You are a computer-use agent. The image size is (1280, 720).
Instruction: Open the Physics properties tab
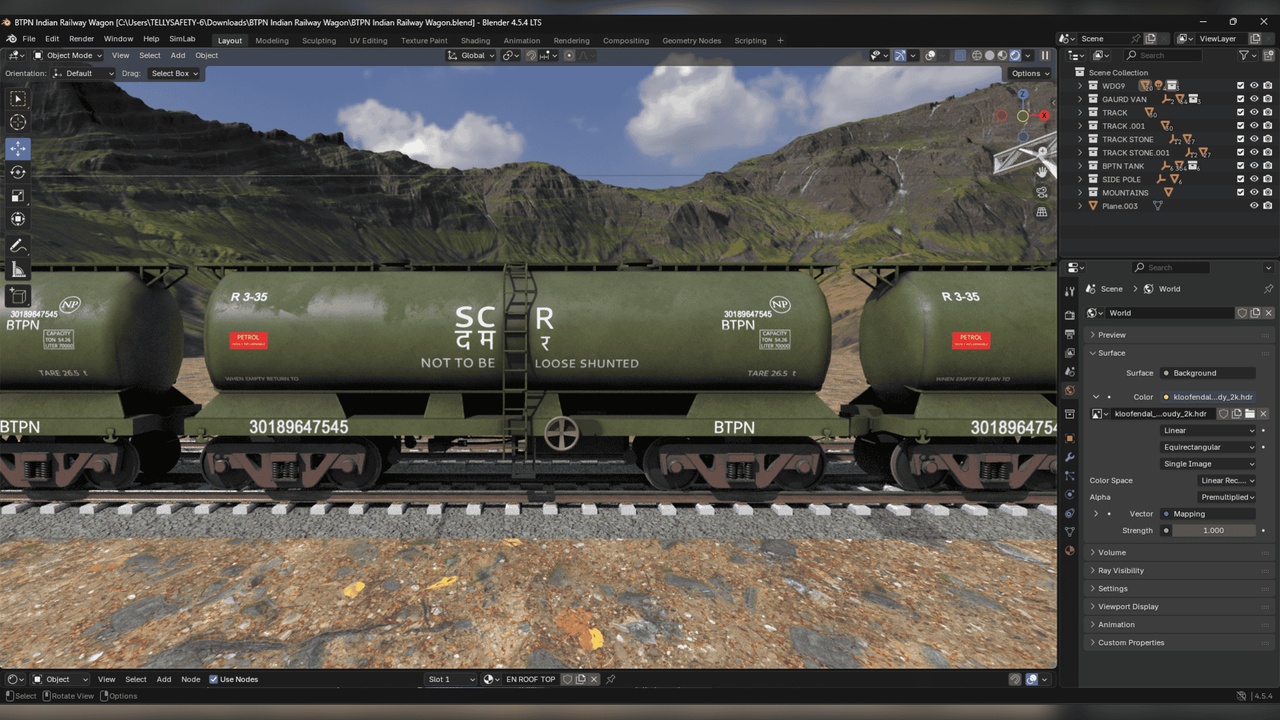1069,494
